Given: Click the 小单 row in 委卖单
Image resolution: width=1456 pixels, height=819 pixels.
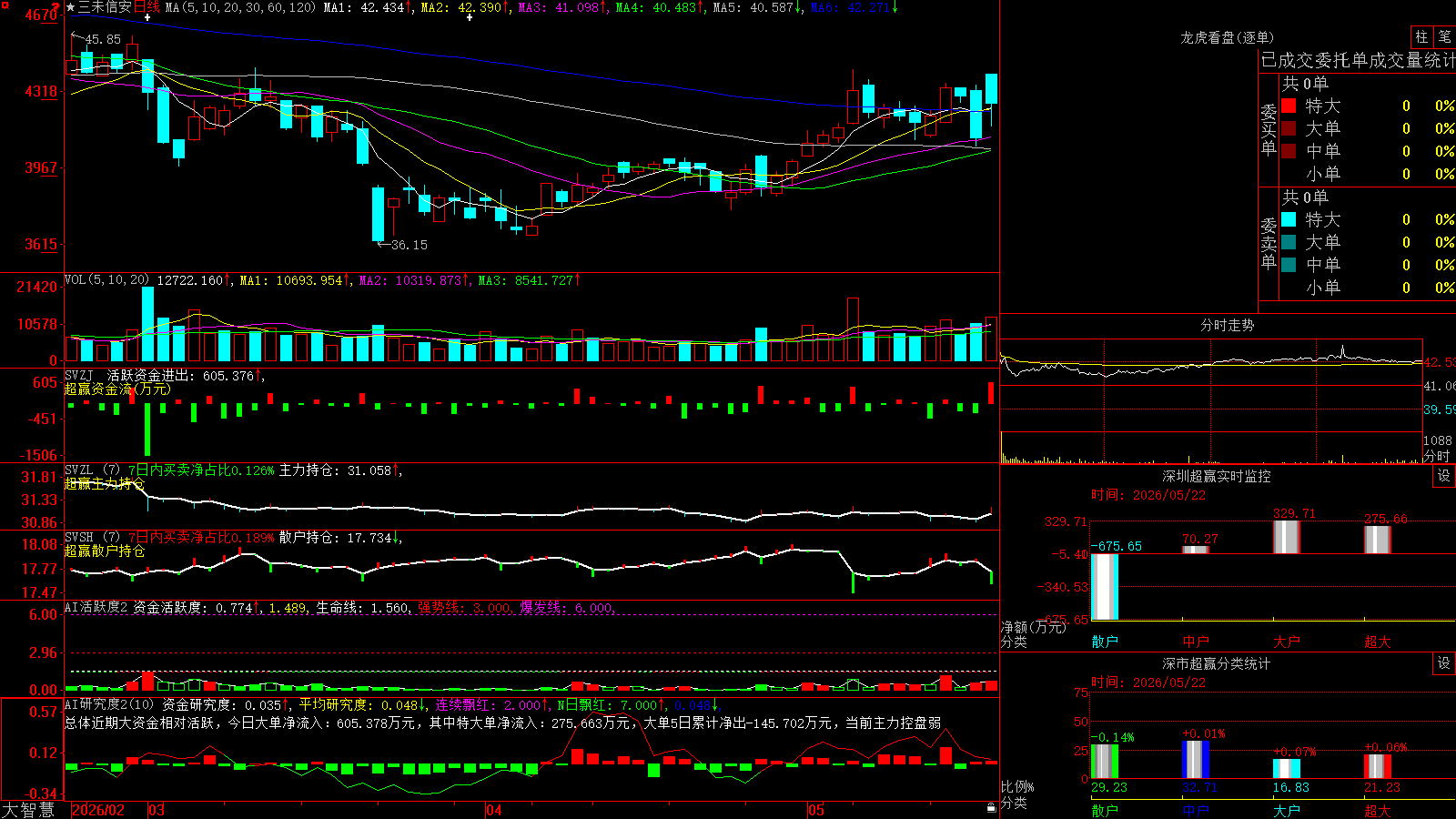Looking at the screenshot, I should click(1368, 288).
